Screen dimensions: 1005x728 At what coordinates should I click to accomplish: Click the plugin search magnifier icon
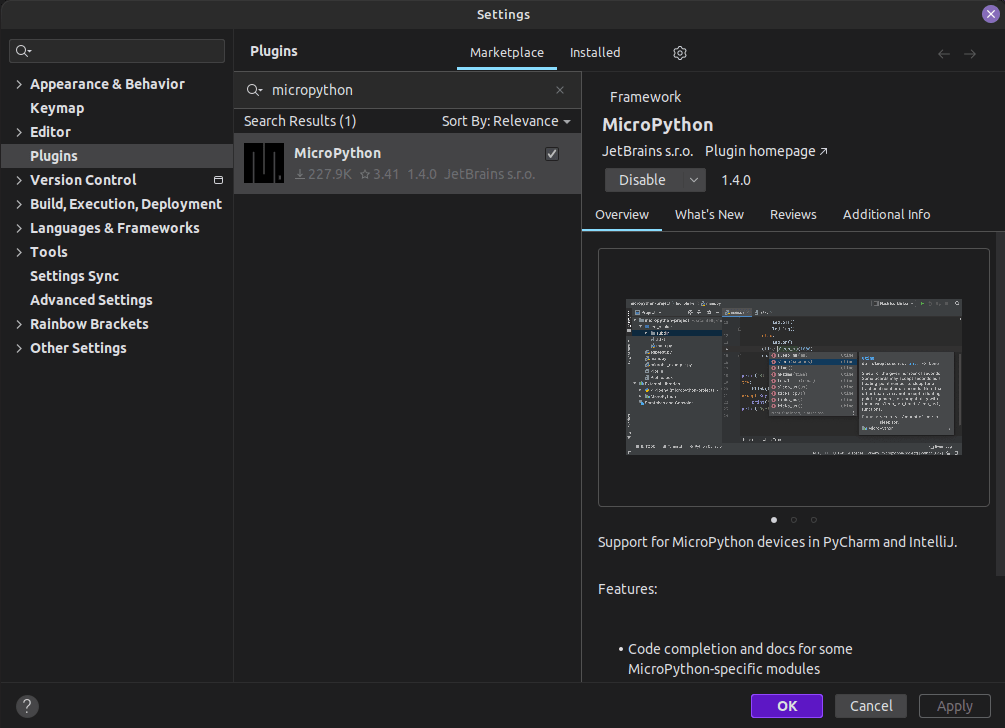[x=254, y=90]
